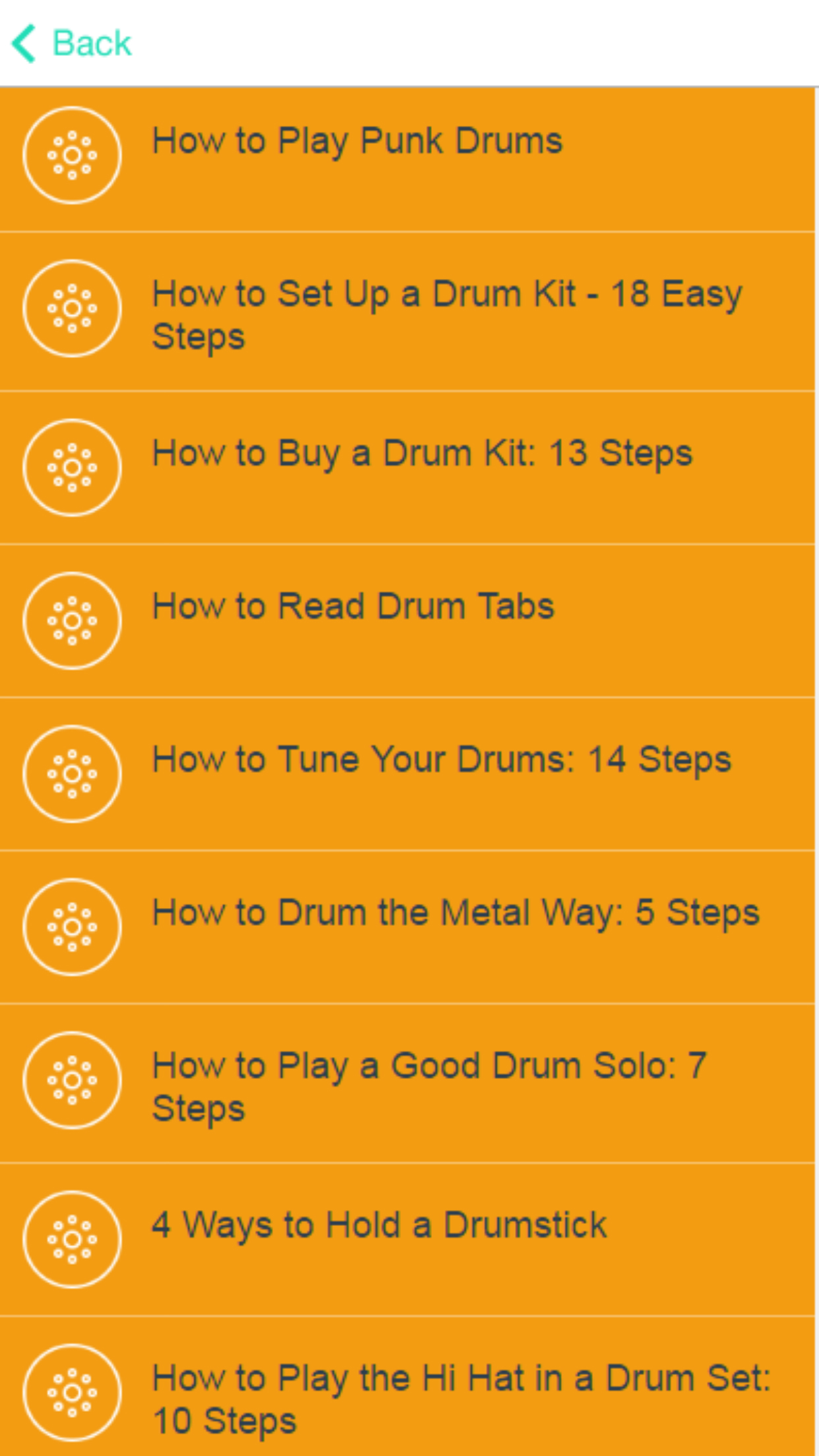Screen dimensions: 819x1456
Task: Open 'How to Play the Hi Hat' article
Action: tap(461, 1399)
